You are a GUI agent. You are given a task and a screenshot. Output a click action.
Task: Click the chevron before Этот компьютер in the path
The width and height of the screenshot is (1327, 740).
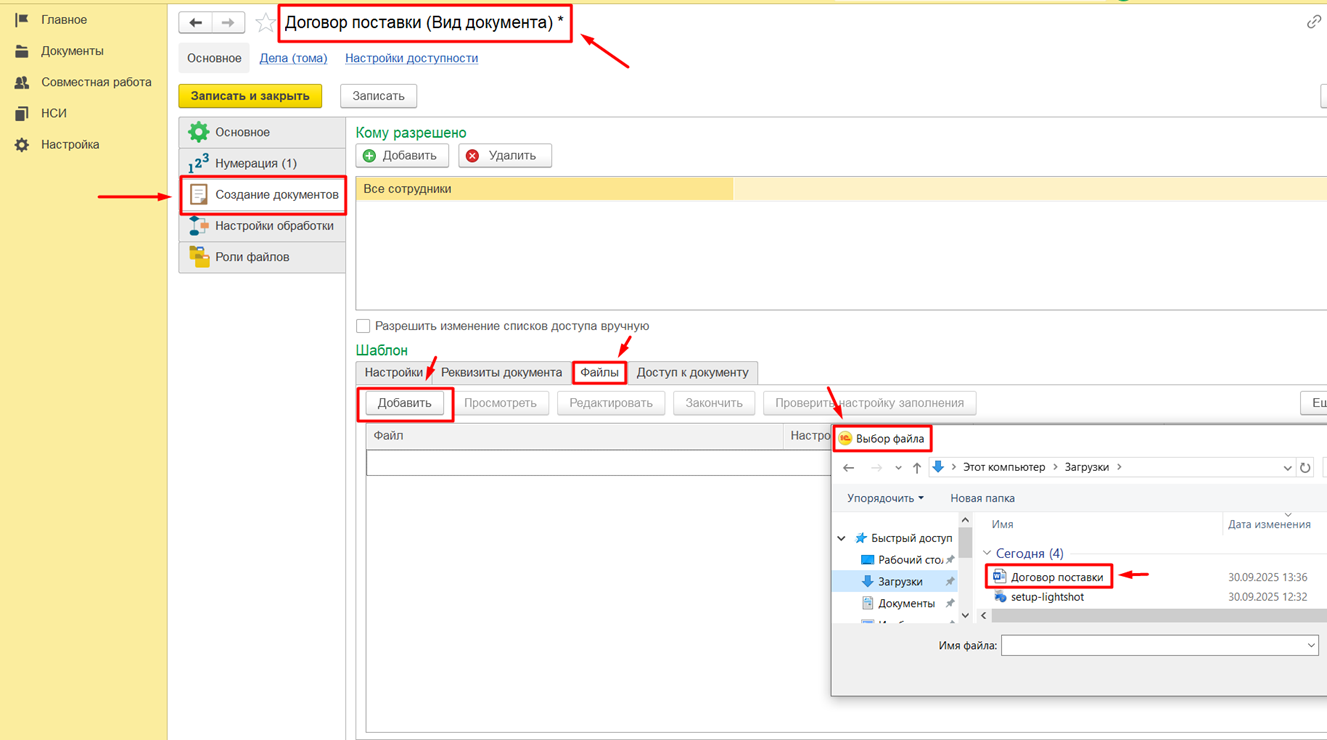coord(954,467)
